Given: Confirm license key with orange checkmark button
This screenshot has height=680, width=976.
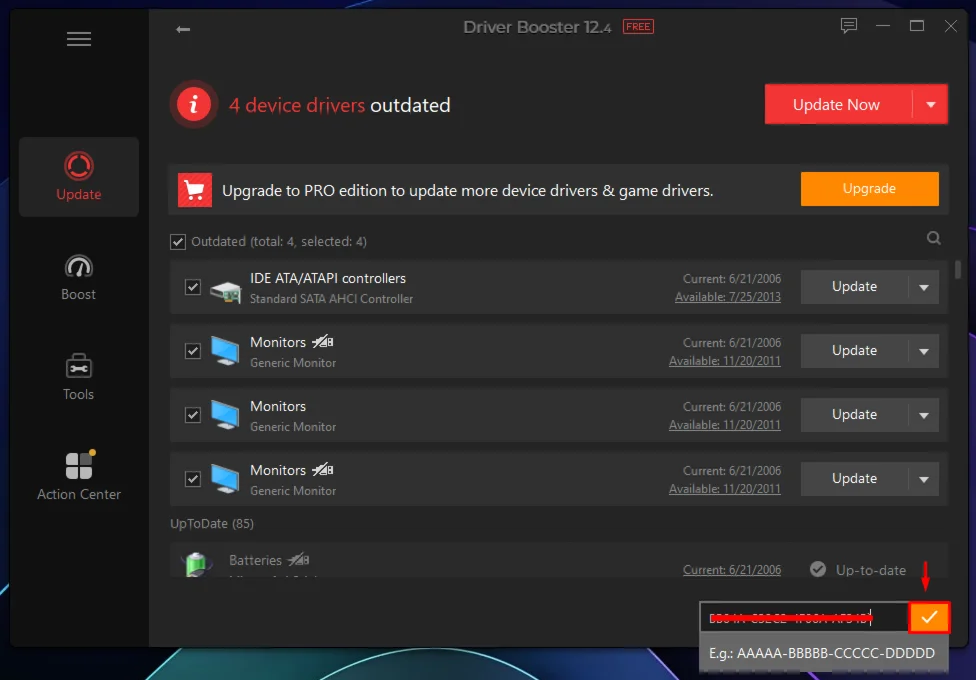Looking at the screenshot, I should [x=929, y=617].
